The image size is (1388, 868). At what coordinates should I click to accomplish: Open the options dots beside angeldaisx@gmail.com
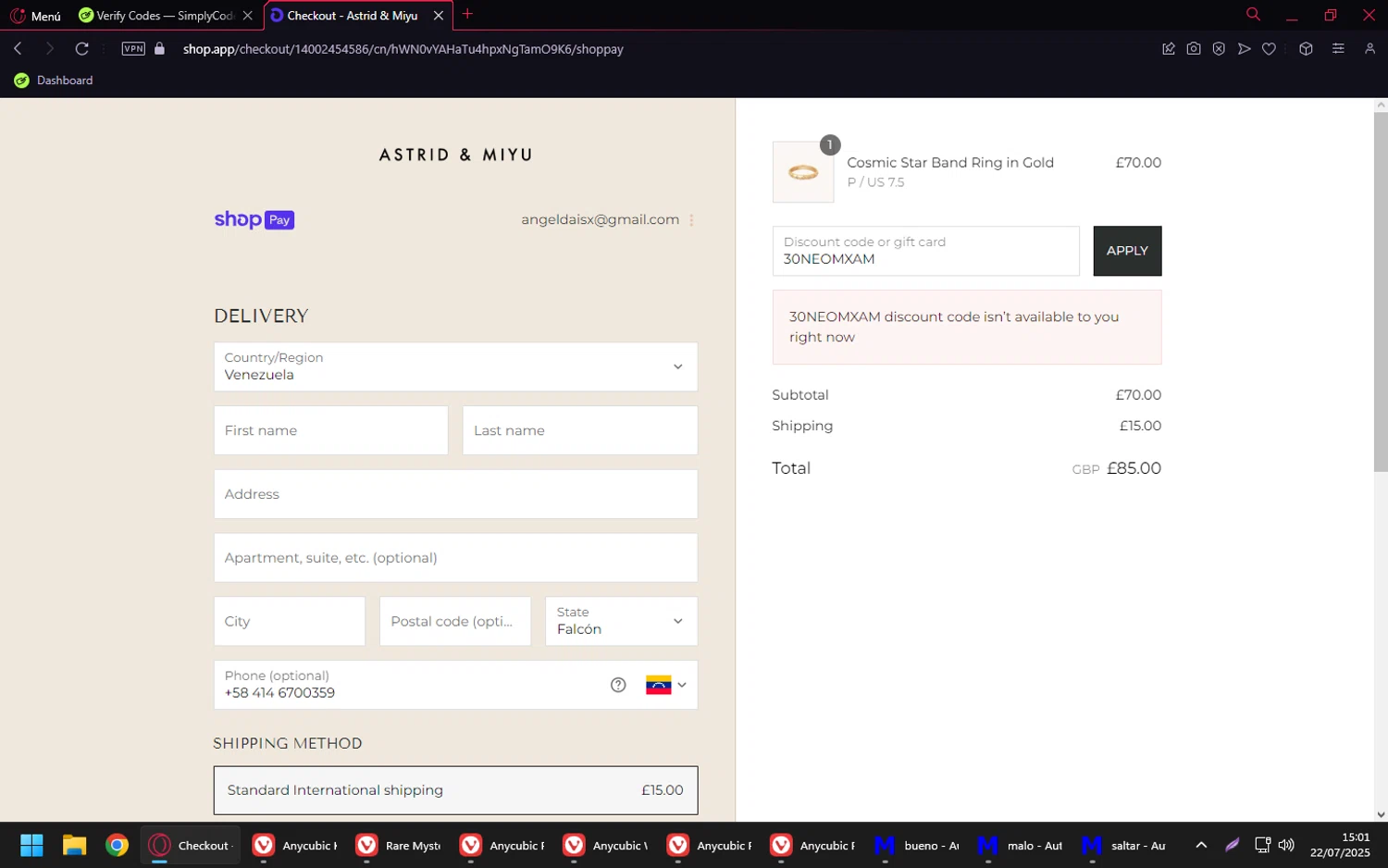pos(691,220)
